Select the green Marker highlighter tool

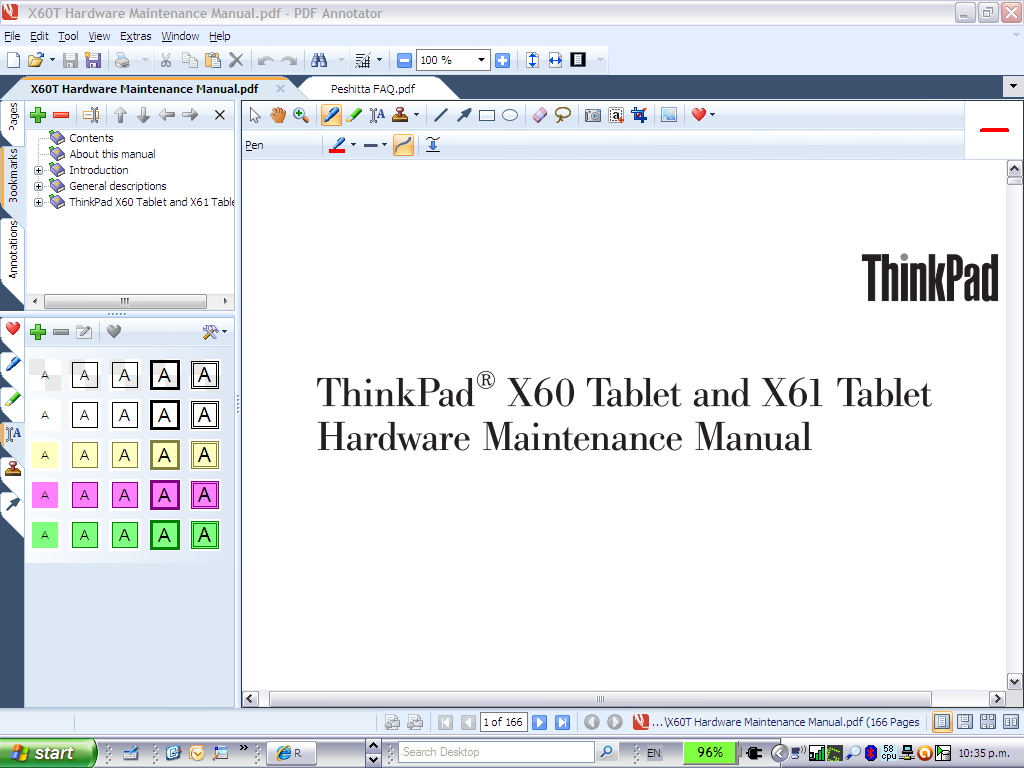point(354,116)
